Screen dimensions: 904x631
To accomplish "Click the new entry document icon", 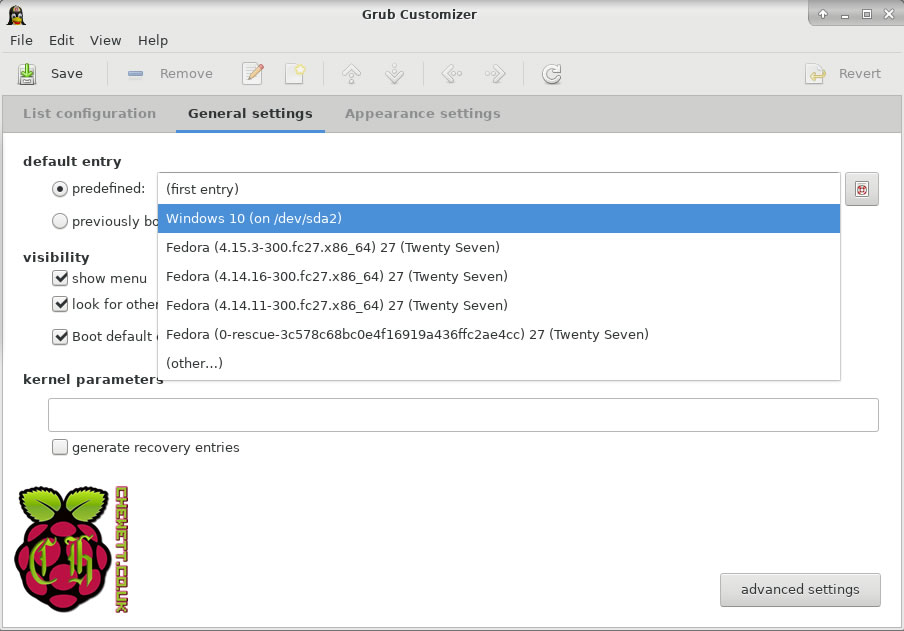I will pyautogui.click(x=294, y=73).
